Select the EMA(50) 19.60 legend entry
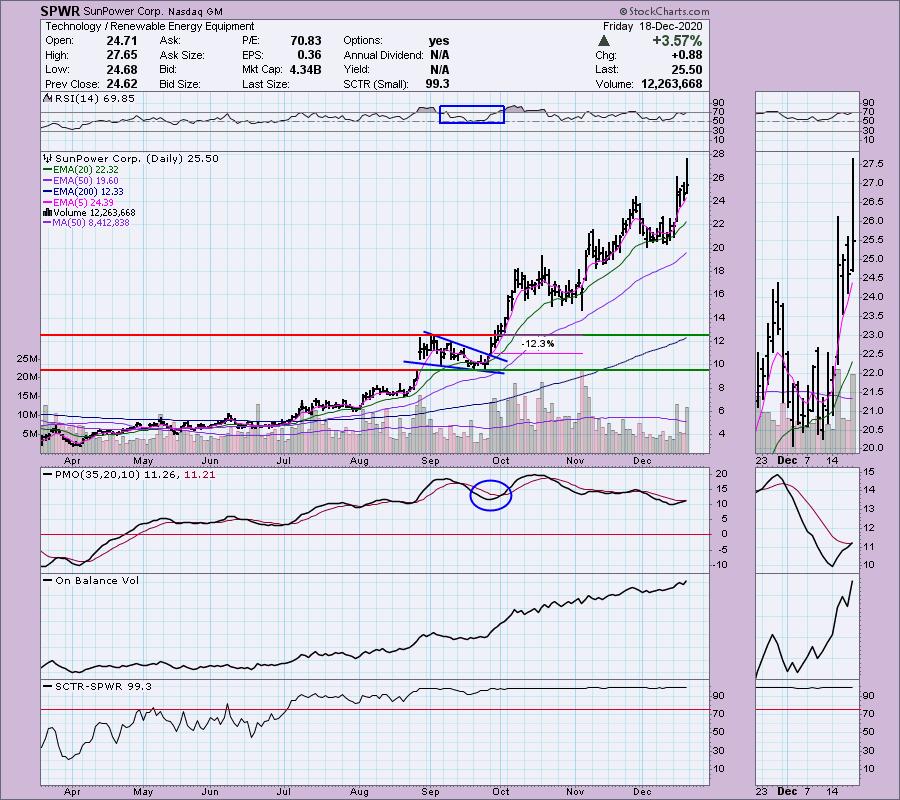Image resolution: width=900 pixels, height=800 pixels. tap(83, 182)
